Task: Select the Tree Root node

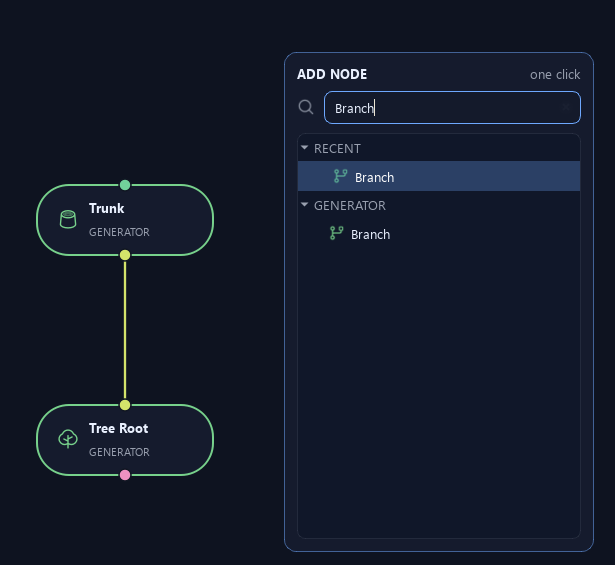Action: pyautogui.click(x=125, y=440)
